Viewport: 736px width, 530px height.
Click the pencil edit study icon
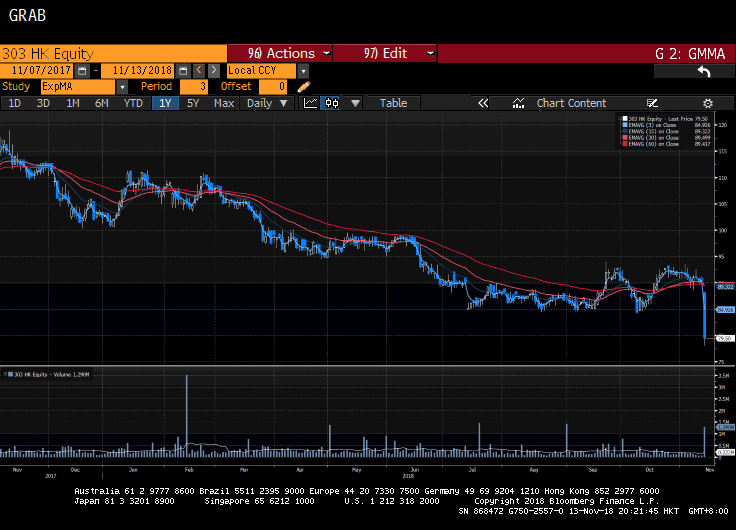click(x=304, y=86)
